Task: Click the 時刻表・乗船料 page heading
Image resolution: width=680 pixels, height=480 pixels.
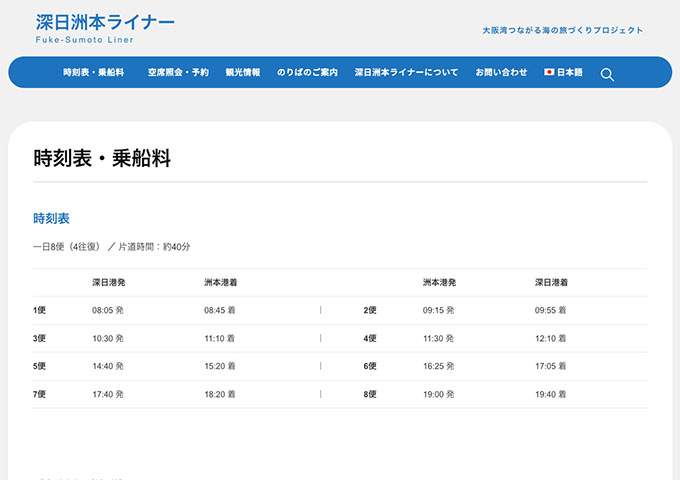Action: pos(102,158)
